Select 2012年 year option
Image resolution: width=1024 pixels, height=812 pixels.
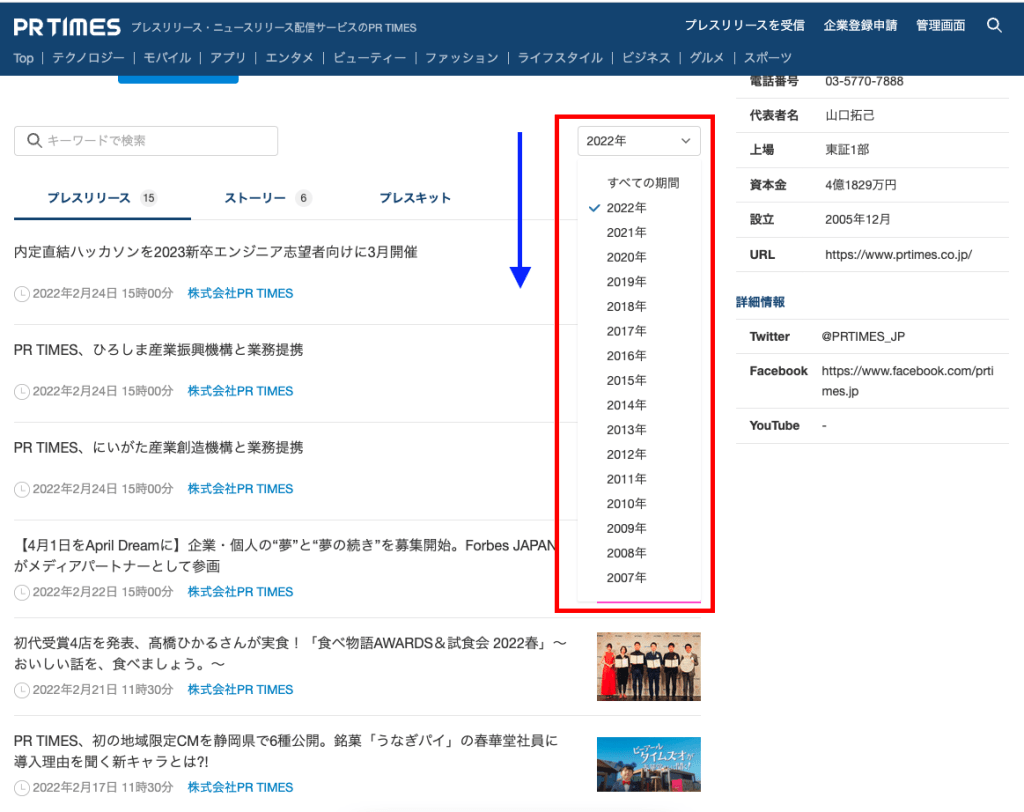click(x=626, y=455)
